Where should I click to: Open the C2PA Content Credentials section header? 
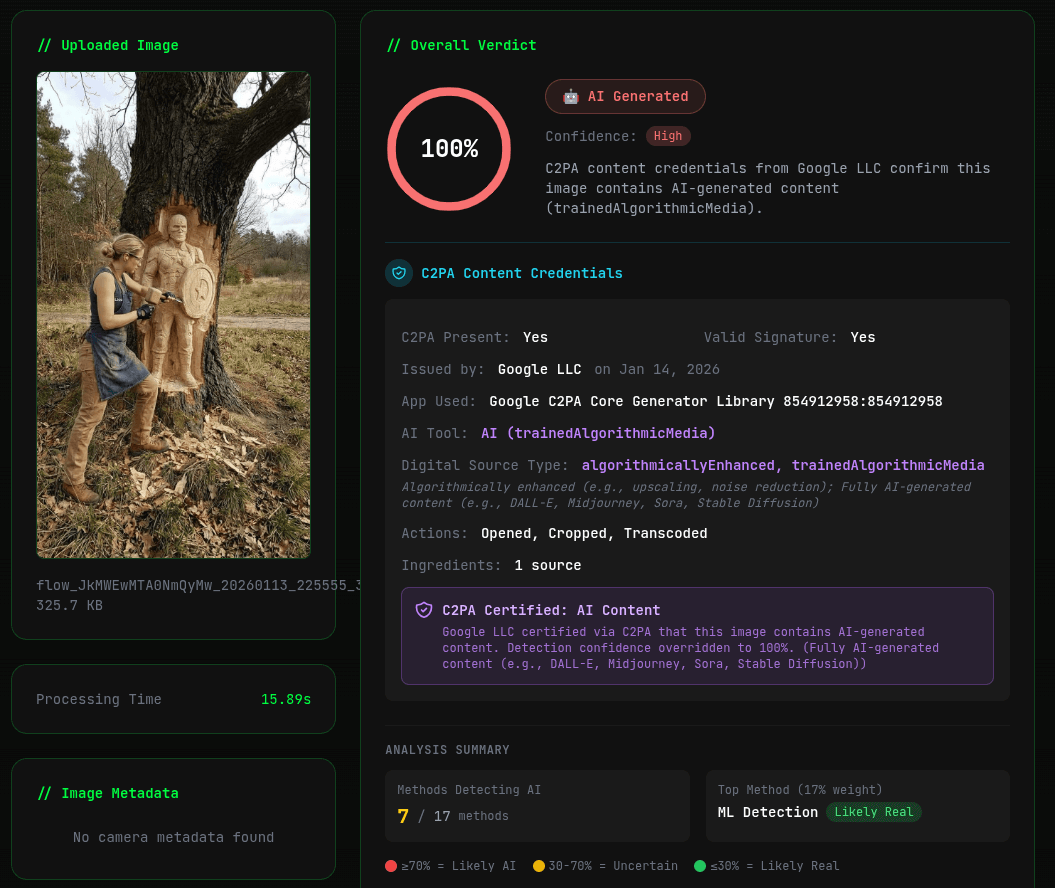521,272
